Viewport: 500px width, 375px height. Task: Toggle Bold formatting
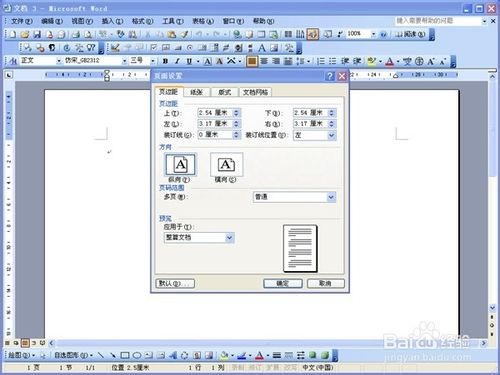[165, 61]
